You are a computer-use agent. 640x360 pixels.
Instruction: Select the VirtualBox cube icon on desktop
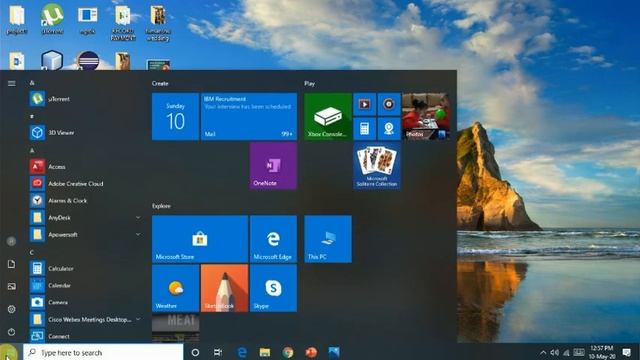52,60
